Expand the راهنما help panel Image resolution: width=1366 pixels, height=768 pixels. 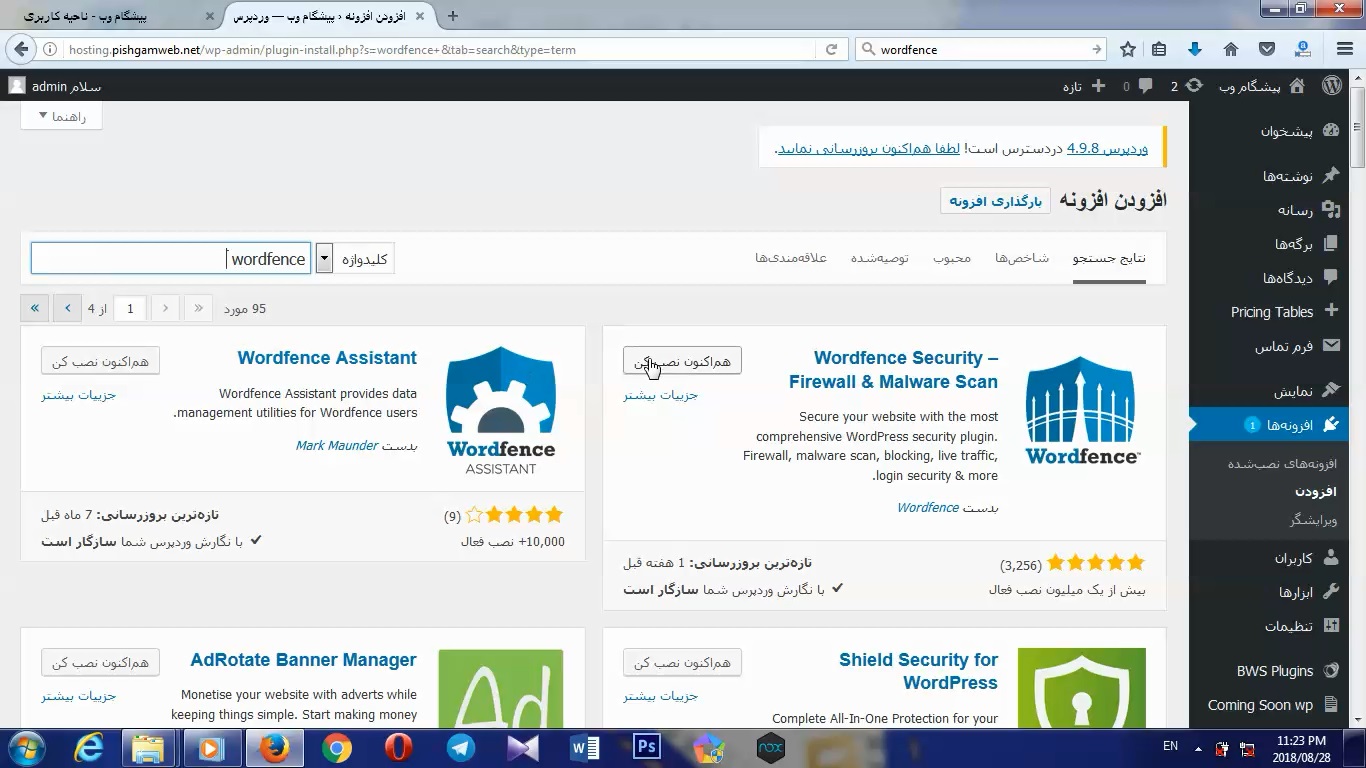pyautogui.click(x=62, y=116)
